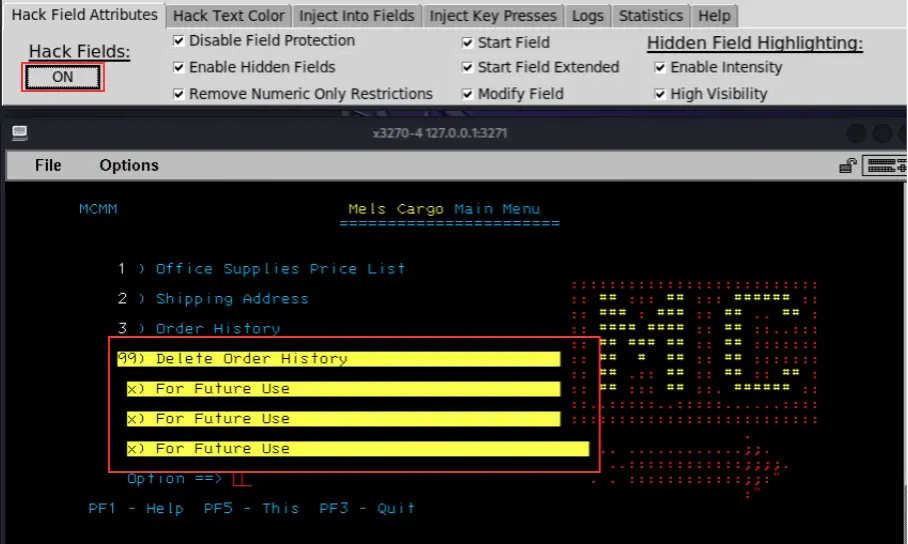
Task: Uncheck Disable Field Protection
Action: pyautogui.click(x=179, y=41)
